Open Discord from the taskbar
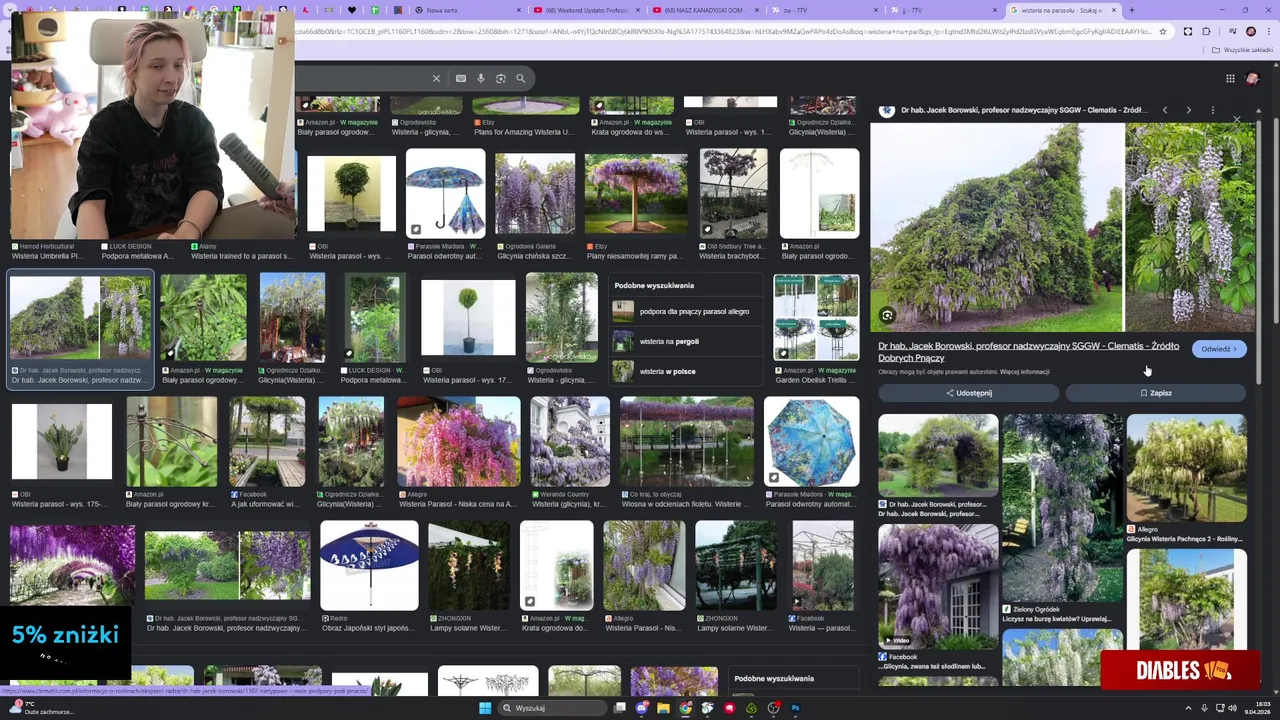Viewport: 1280px width, 720px height. click(641, 708)
